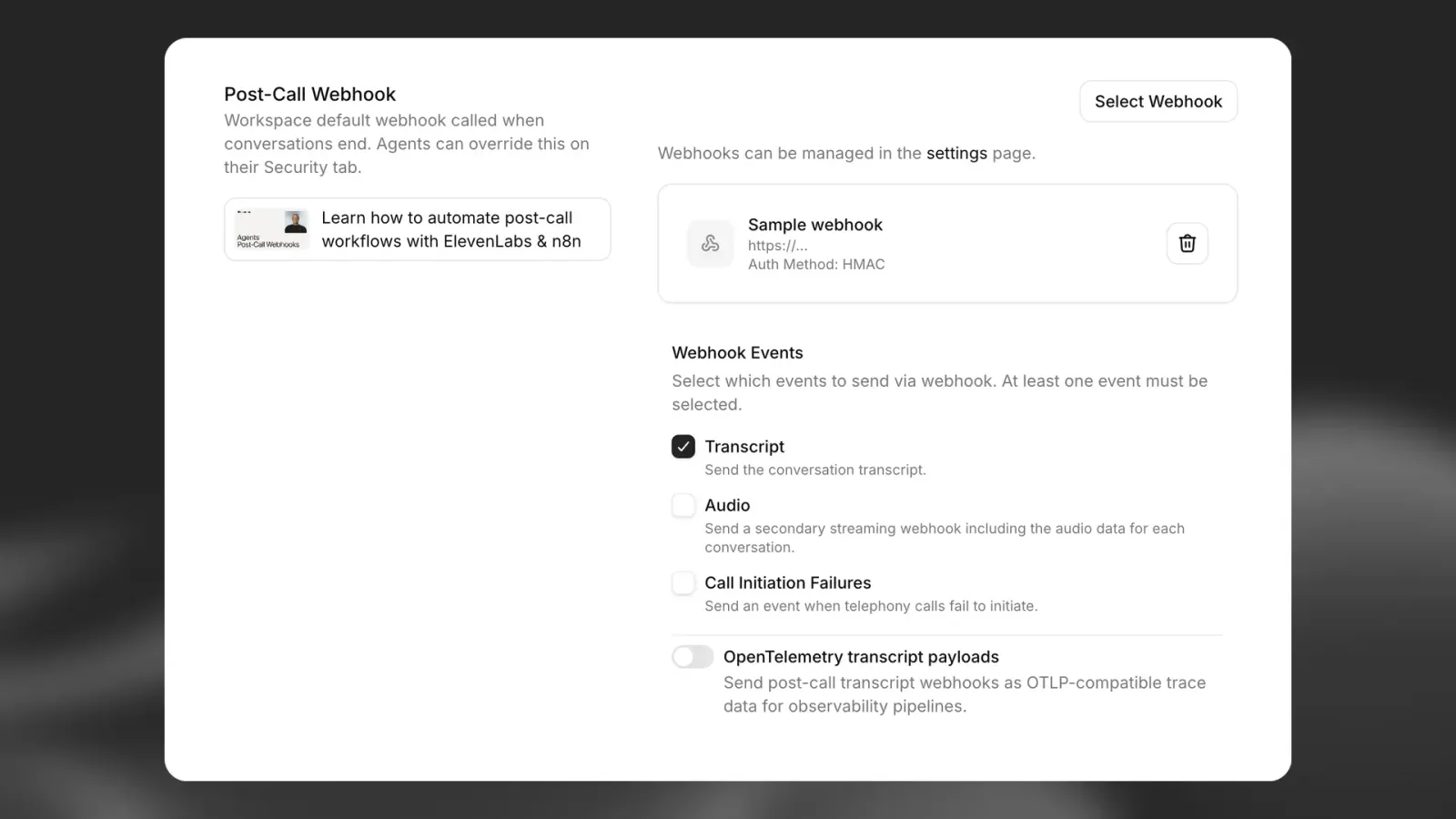Image resolution: width=1456 pixels, height=819 pixels.
Task: Toggle OpenTelemetry transcript payloads switch
Action: point(693,657)
